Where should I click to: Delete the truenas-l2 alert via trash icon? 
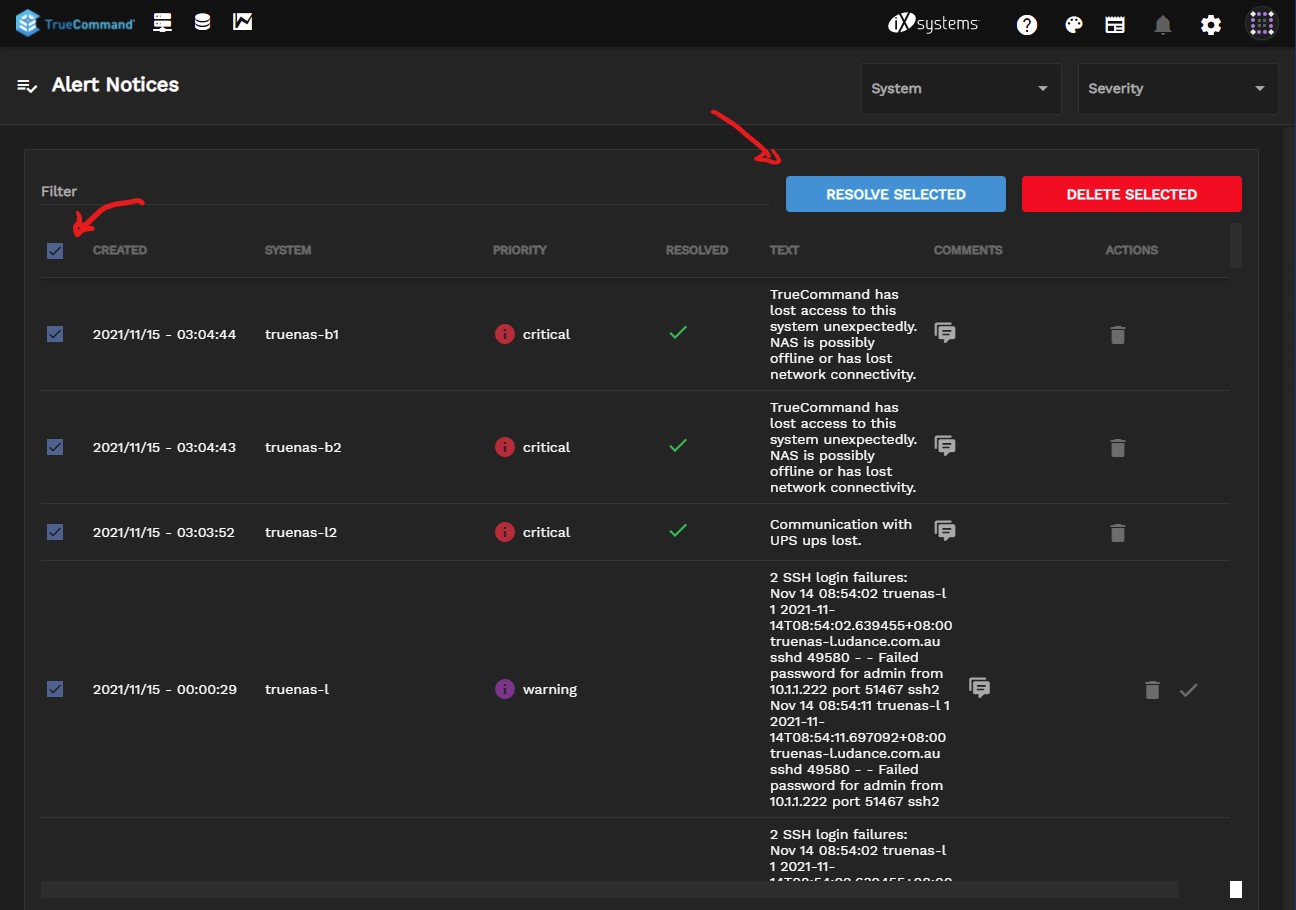[1118, 533]
